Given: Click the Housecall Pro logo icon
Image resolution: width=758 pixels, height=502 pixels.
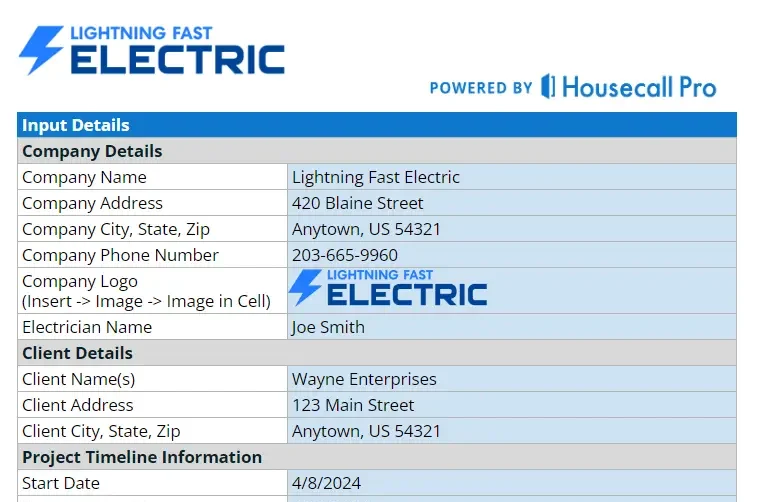Looking at the screenshot, I should [x=547, y=86].
